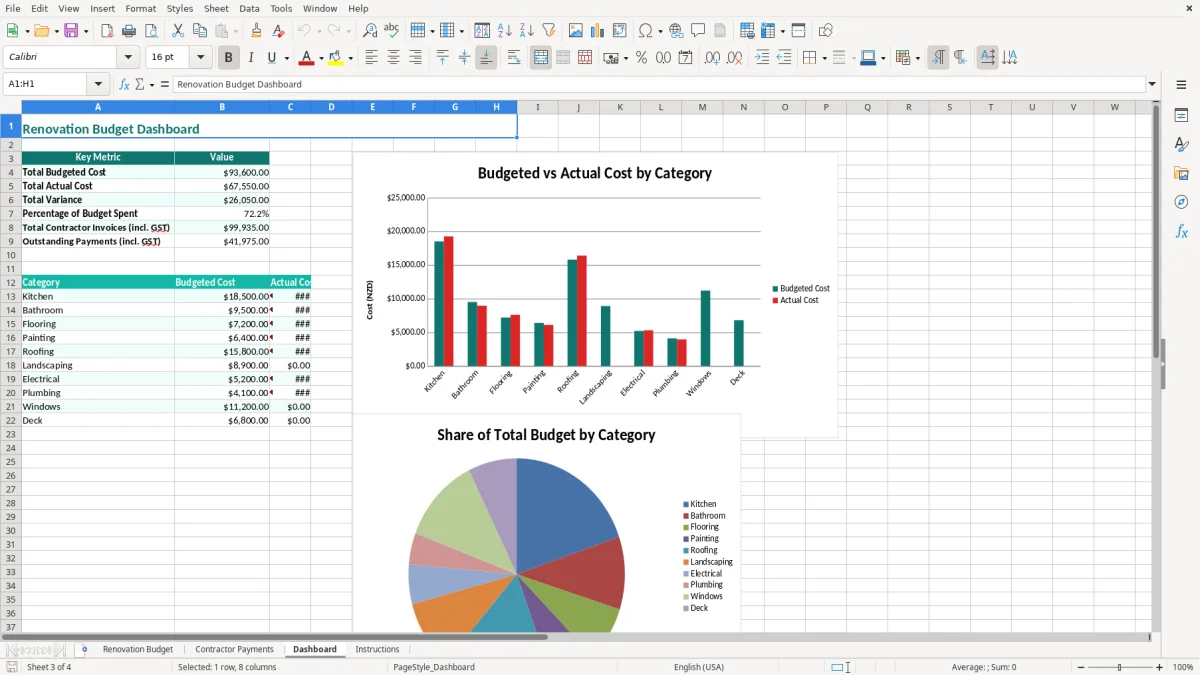Image resolution: width=1200 pixels, height=675 pixels.
Task: Open the background color dropdown arrow
Action: point(350,58)
